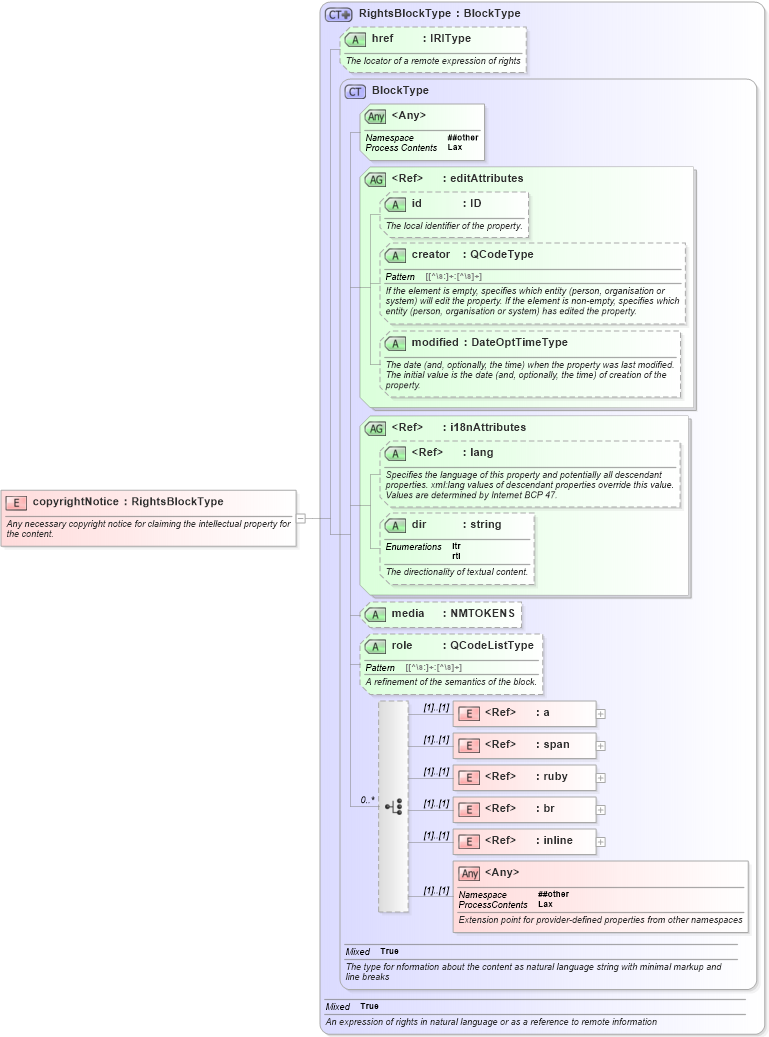Click the A icon beside href attribute
The width and height of the screenshot is (769, 1037).
355,39
